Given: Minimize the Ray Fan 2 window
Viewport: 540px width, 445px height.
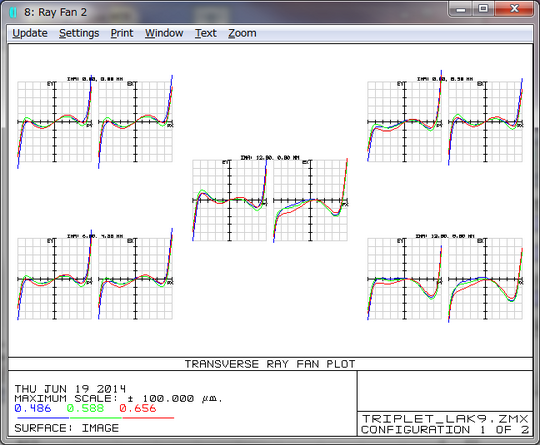Looking at the screenshot, I should pos(461,9).
